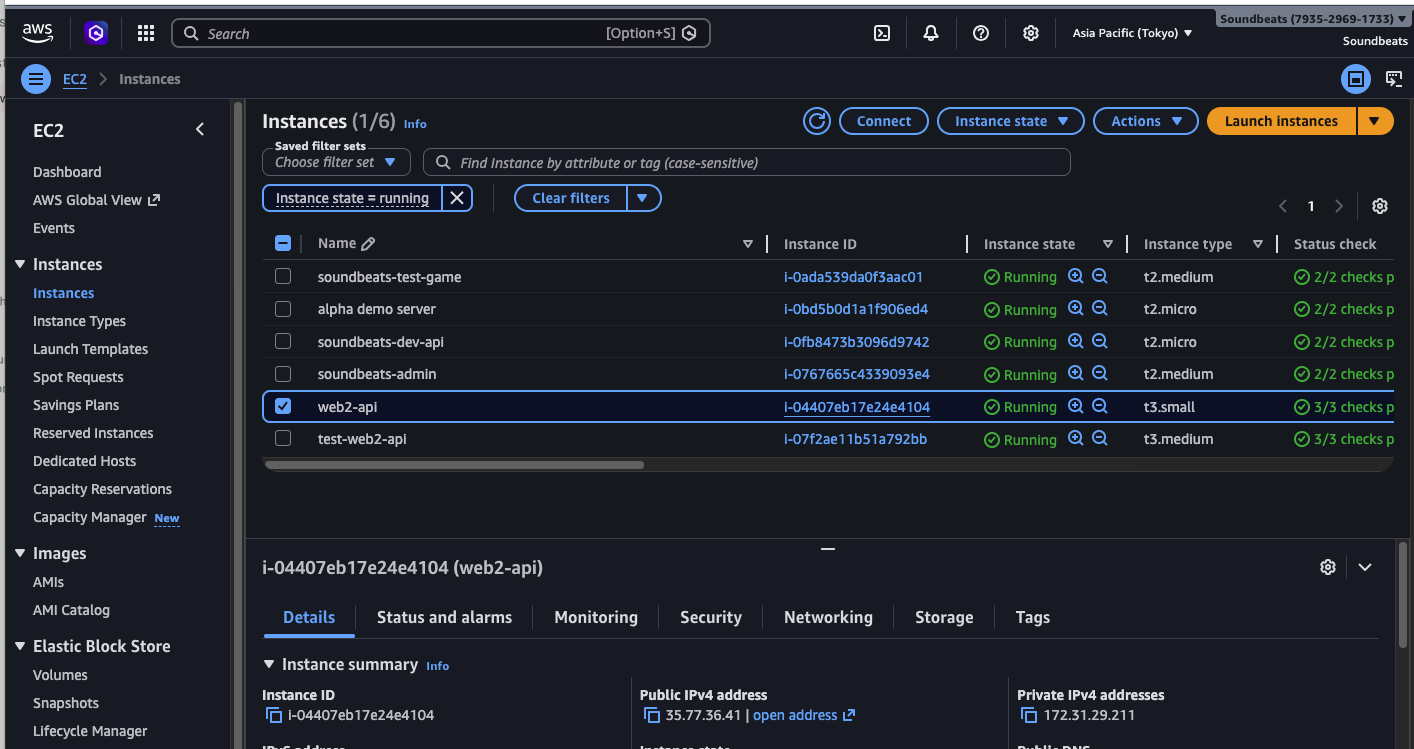Open the Clear filters dropdown arrow
The width and height of the screenshot is (1414, 749).
coord(643,198)
